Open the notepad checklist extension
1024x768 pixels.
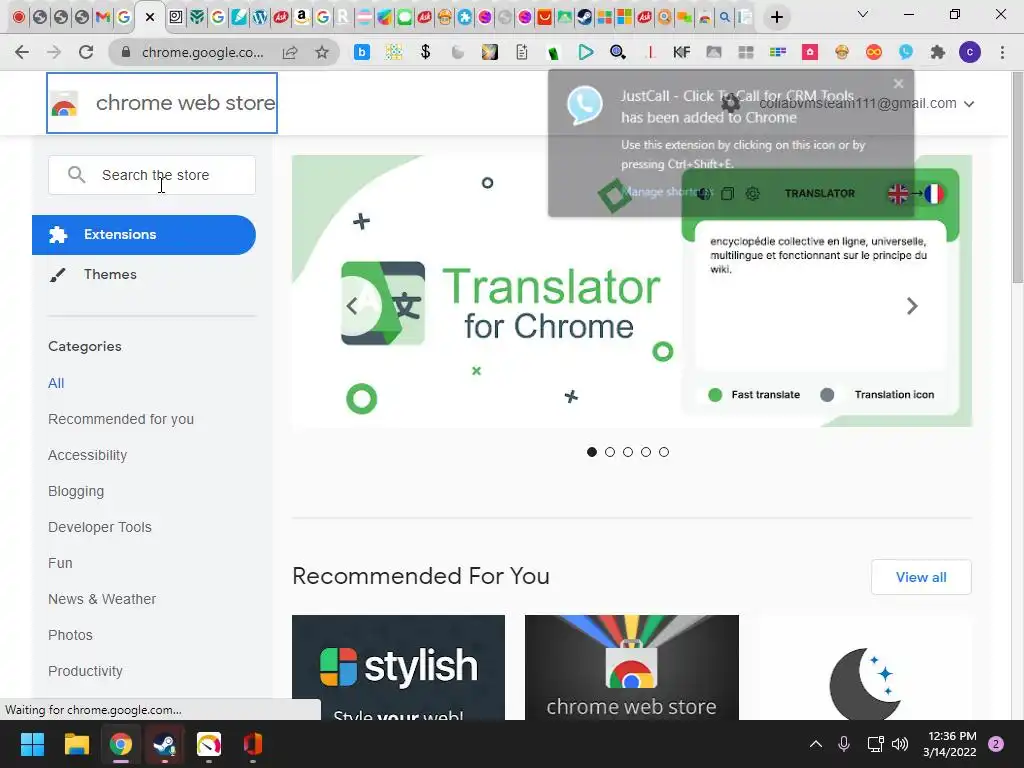point(522,52)
